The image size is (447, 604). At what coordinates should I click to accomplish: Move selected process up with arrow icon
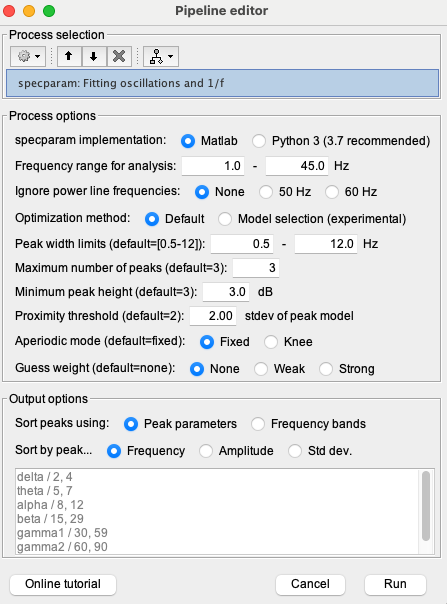[69, 57]
